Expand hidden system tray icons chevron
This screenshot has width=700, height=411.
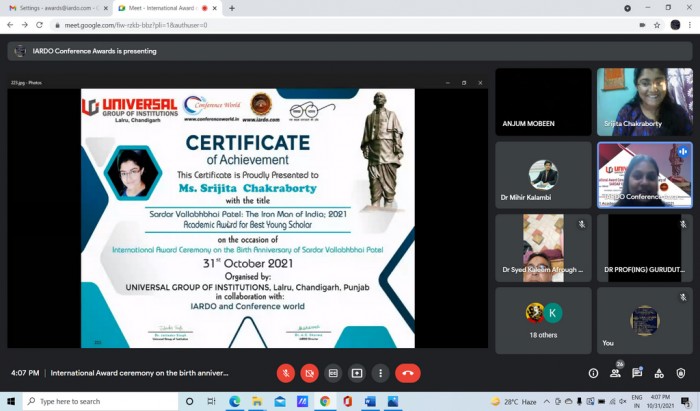coord(546,401)
